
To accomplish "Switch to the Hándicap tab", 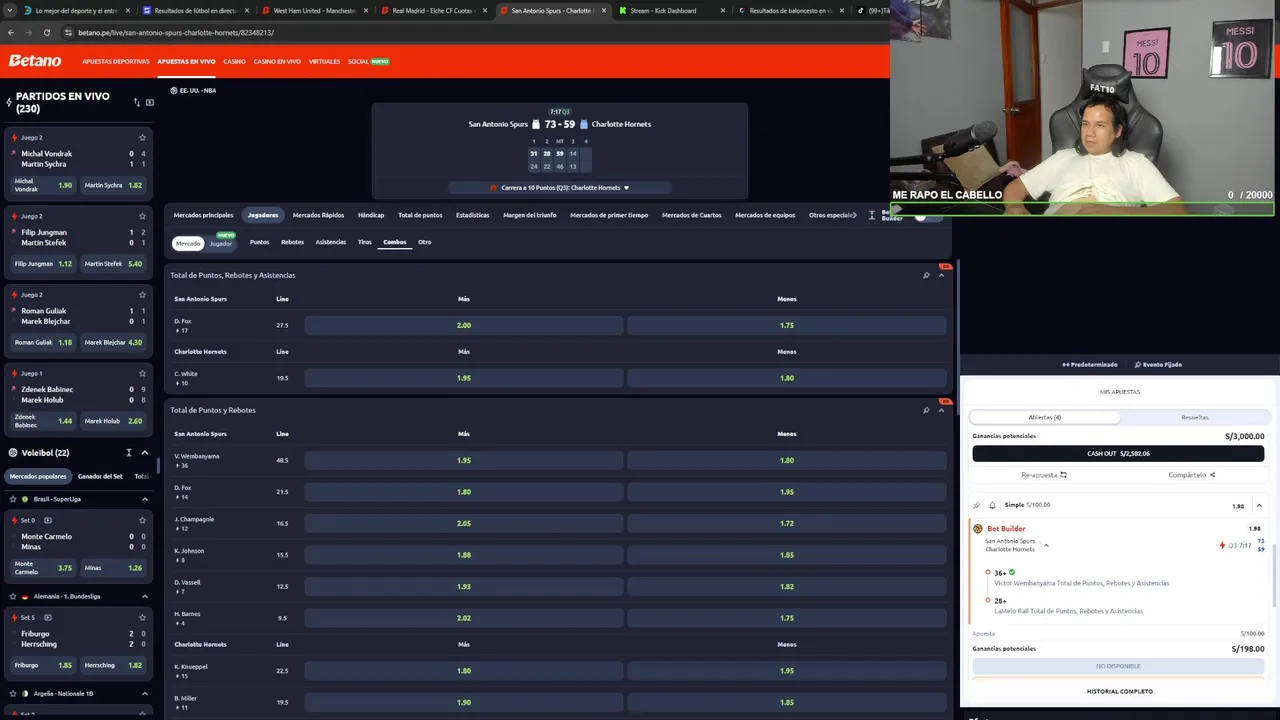I will pos(371,215).
